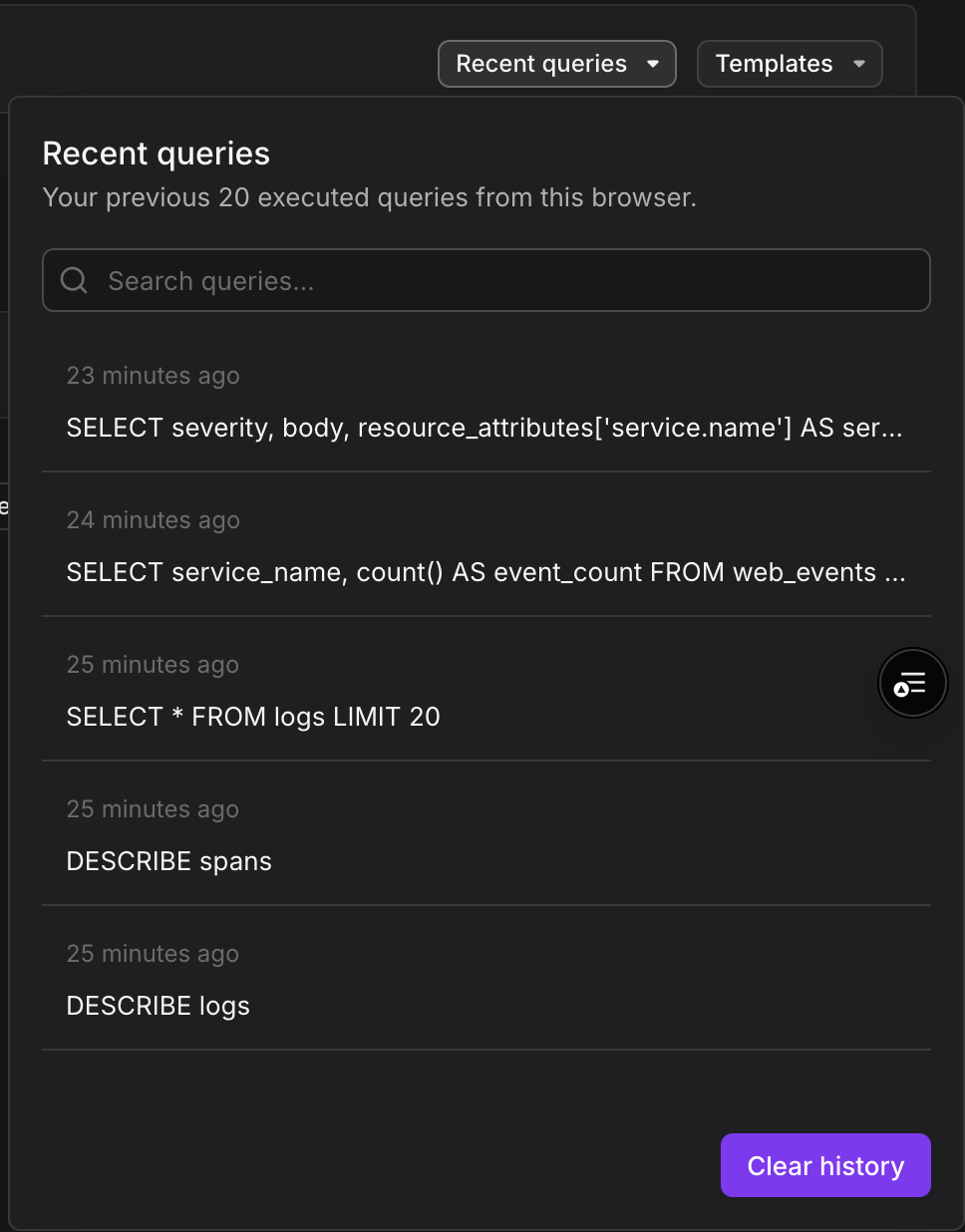Click the magnifying glass inside search bar

tap(74, 280)
